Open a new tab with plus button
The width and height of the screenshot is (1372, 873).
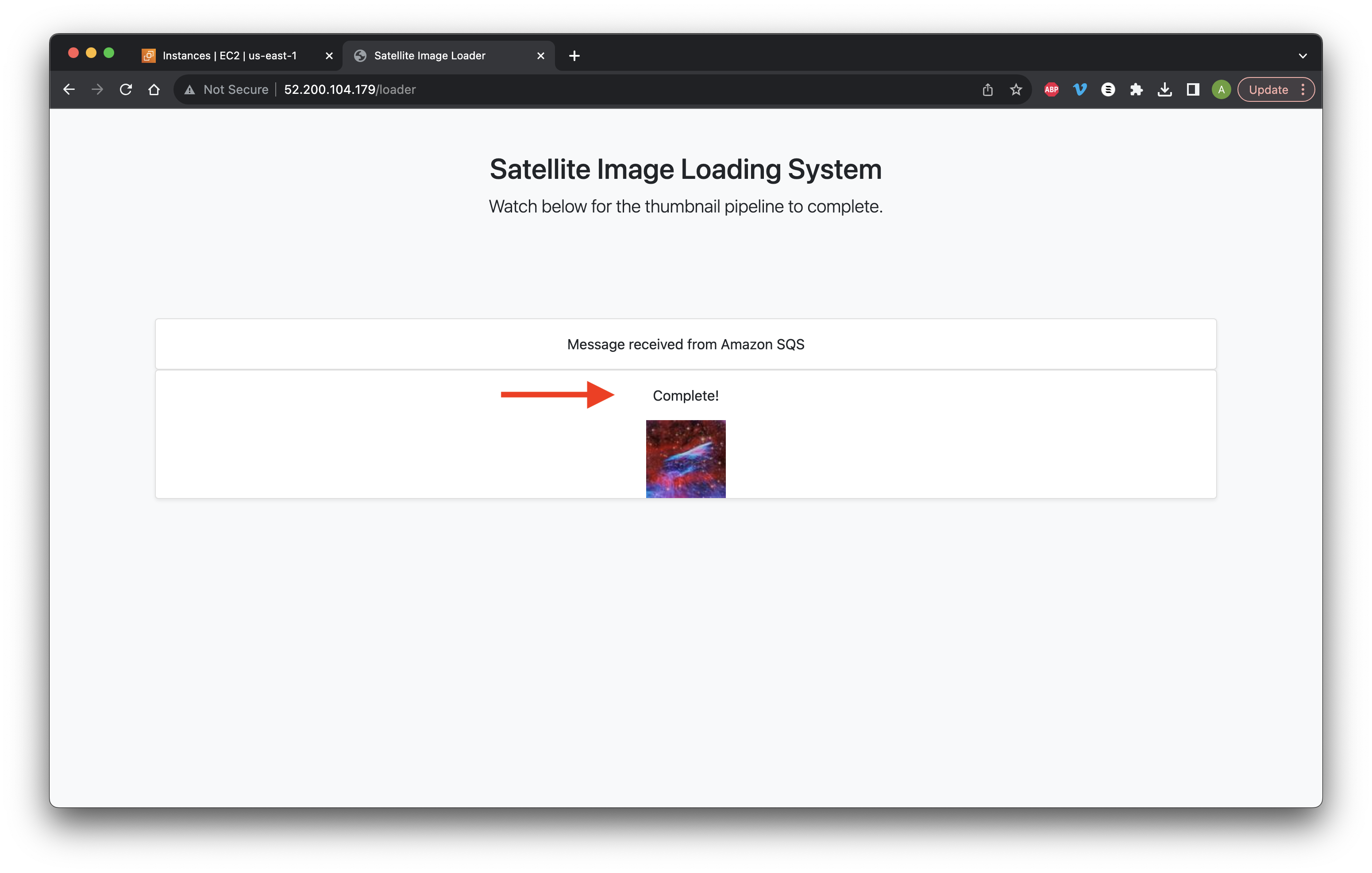pyautogui.click(x=574, y=56)
